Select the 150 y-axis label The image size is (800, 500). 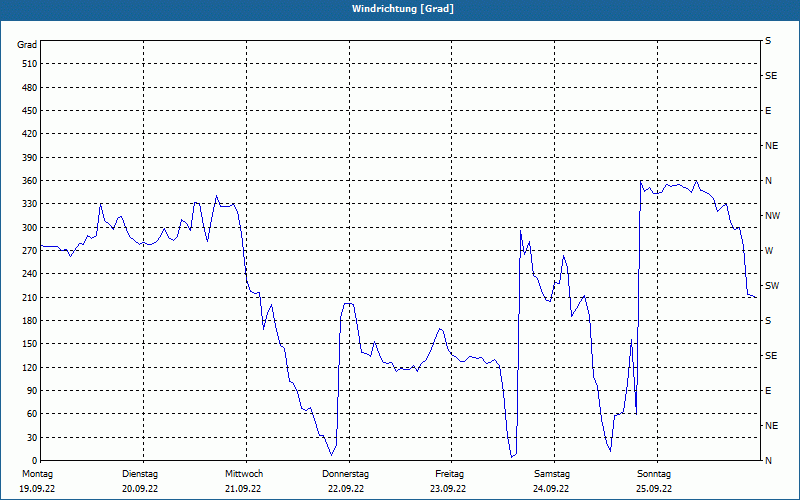[x=31, y=343]
